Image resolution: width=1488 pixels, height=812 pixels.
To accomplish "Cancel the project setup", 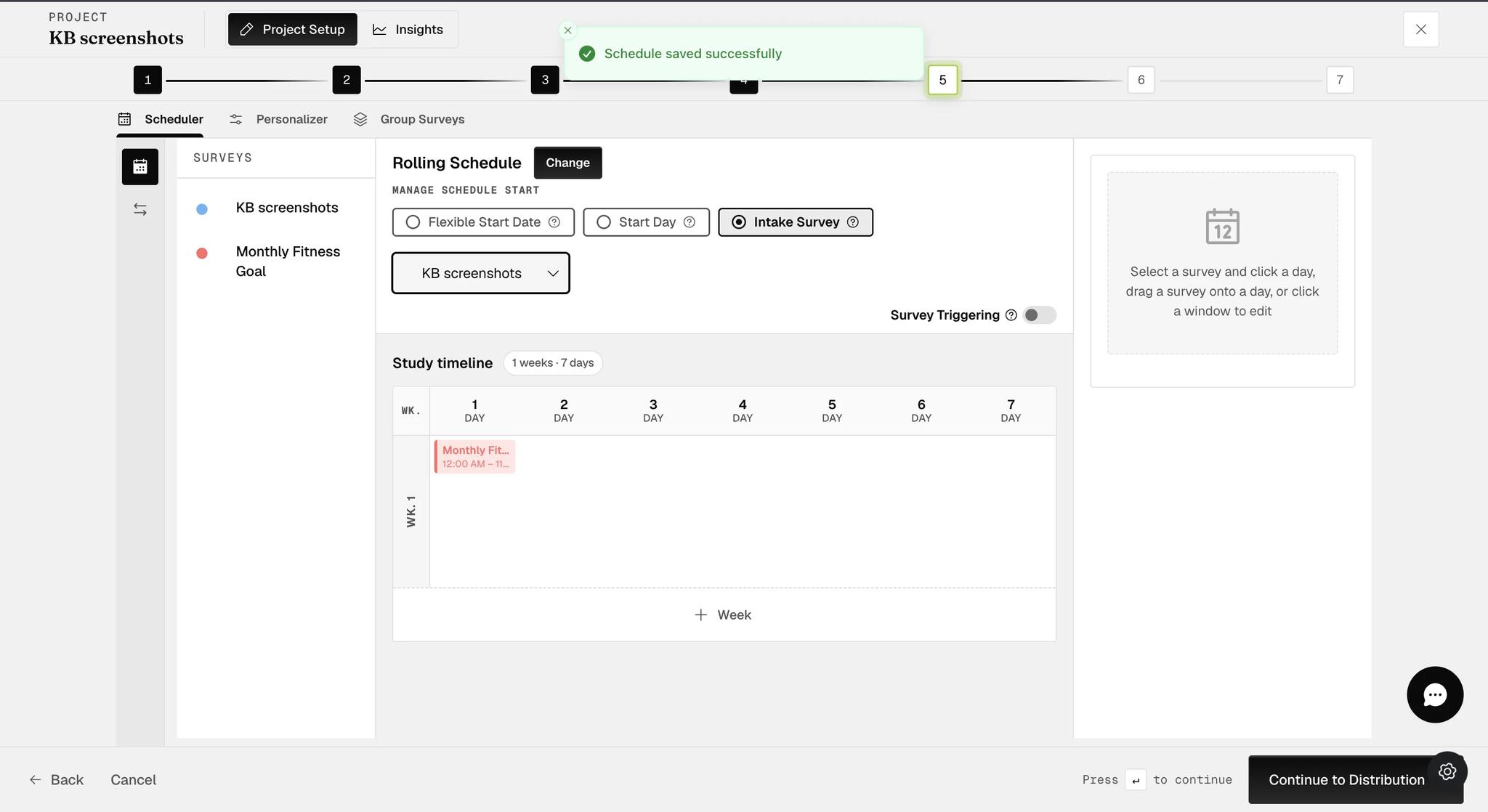I will pos(134,779).
